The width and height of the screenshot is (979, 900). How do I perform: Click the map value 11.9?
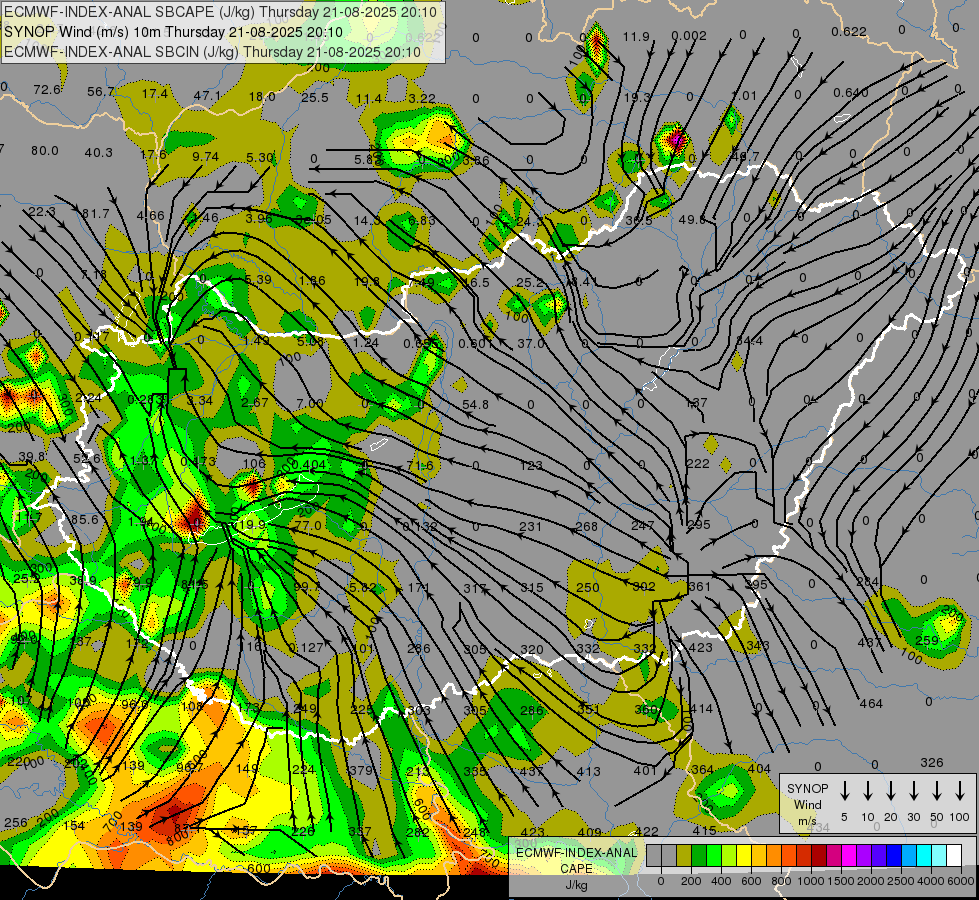coord(636,37)
